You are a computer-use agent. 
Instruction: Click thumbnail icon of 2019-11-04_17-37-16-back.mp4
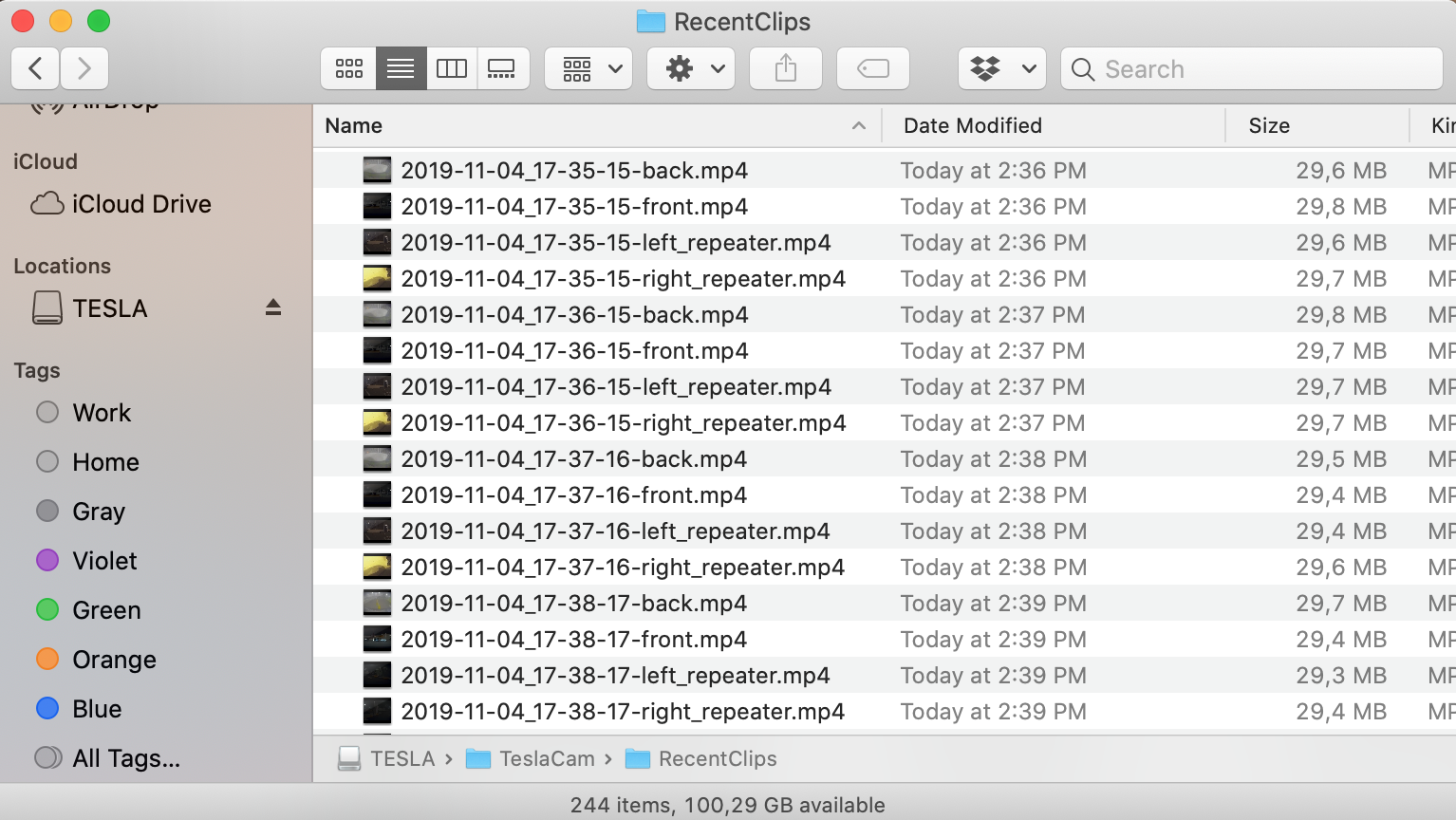(x=377, y=459)
